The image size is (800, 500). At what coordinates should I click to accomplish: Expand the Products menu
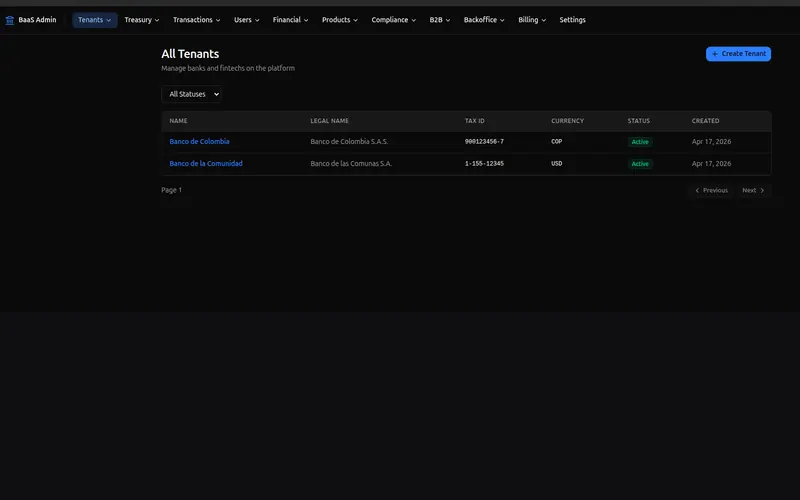(340, 20)
